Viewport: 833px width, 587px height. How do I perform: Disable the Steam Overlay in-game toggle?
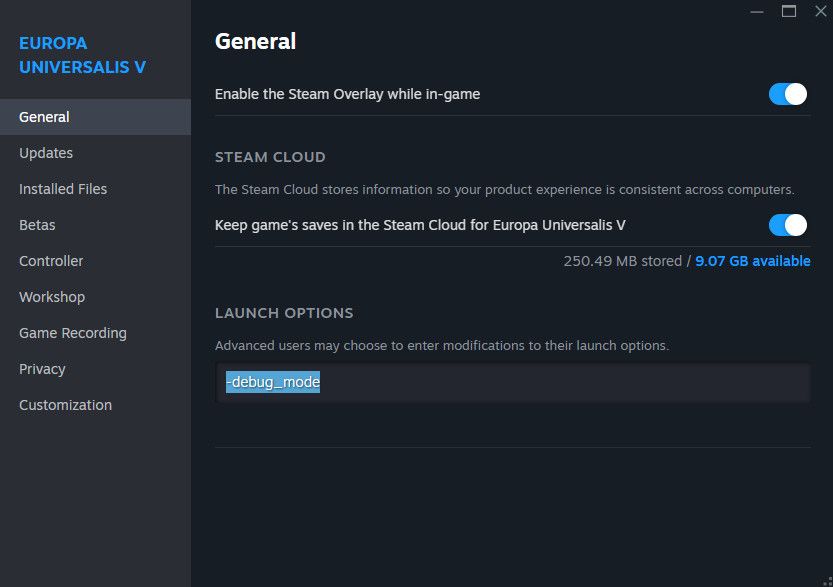(787, 94)
